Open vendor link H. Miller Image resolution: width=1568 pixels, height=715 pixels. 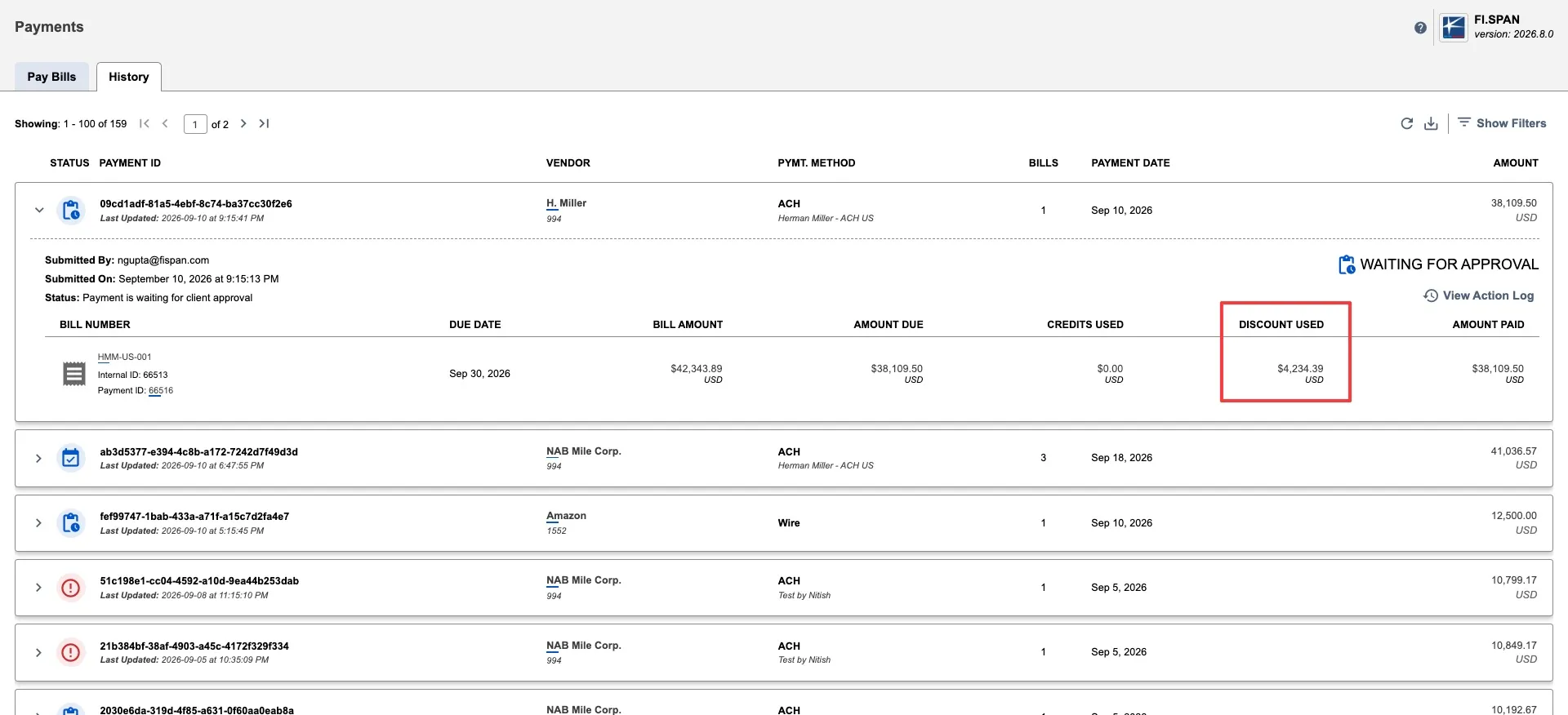point(566,203)
